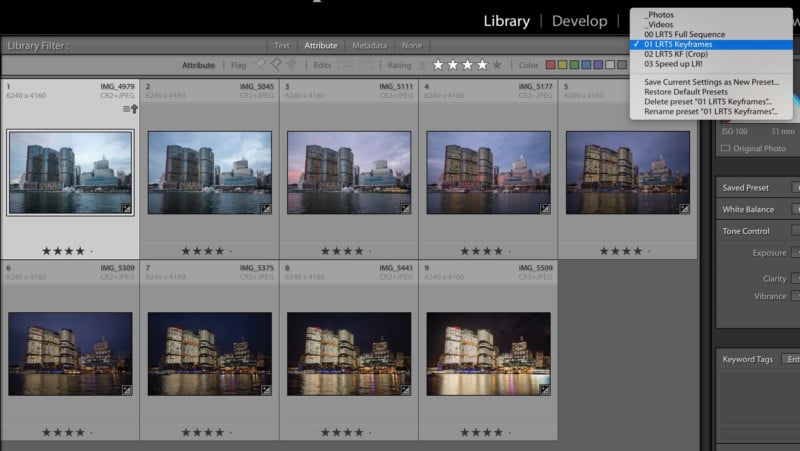Open White Balance dropdown
The width and height of the screenshot is (800, 451).
click(796, 209)
